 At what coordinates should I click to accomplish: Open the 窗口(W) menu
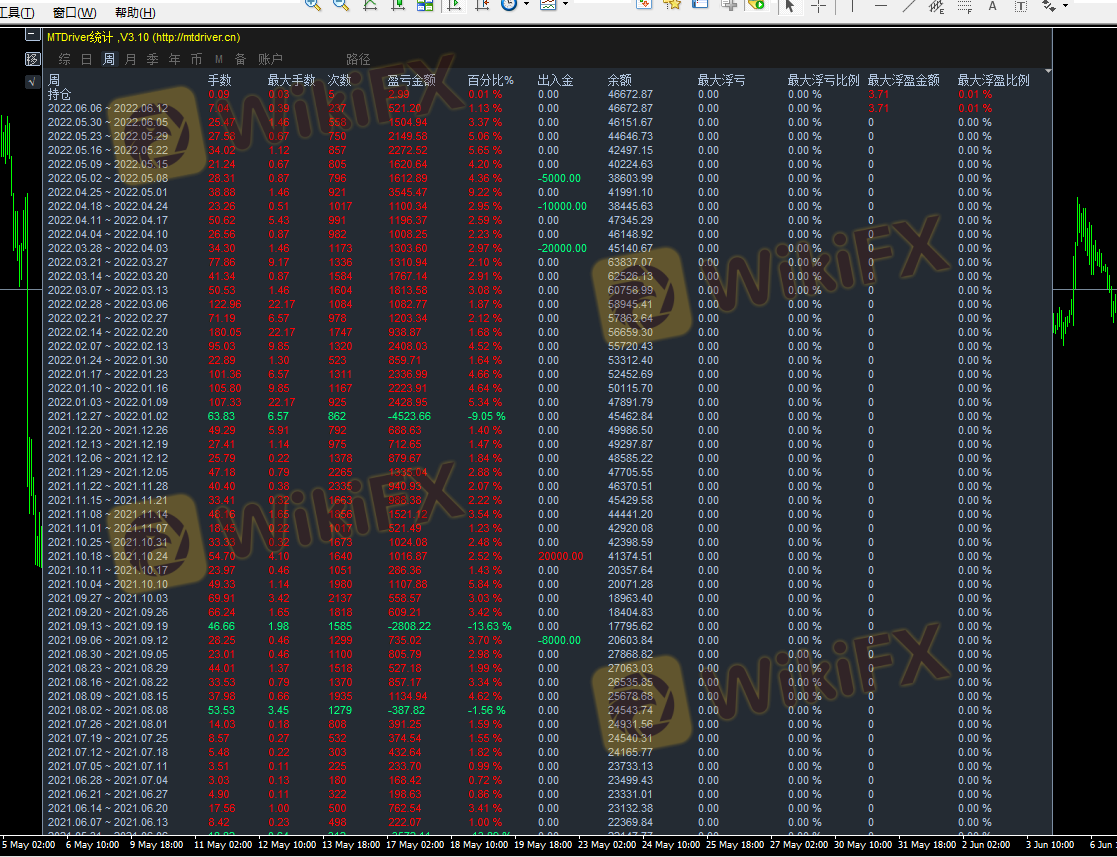[75, 13]
